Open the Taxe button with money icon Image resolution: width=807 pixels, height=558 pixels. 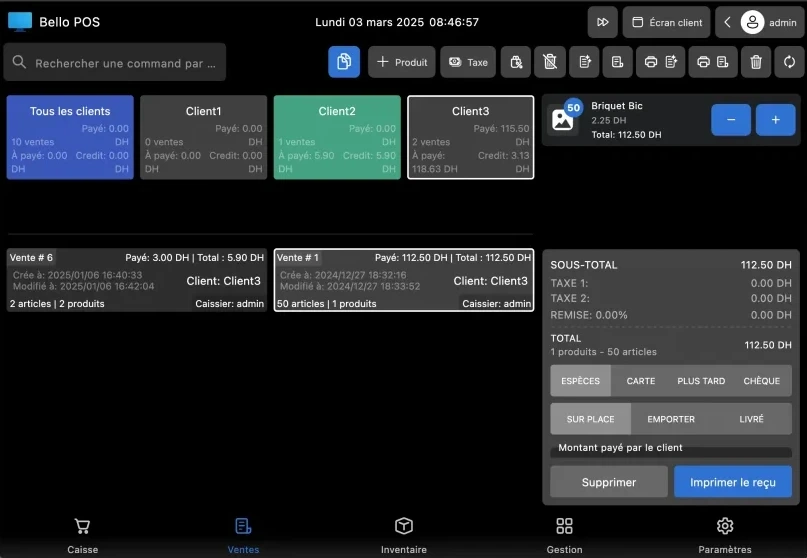click(x=468, y=62)
